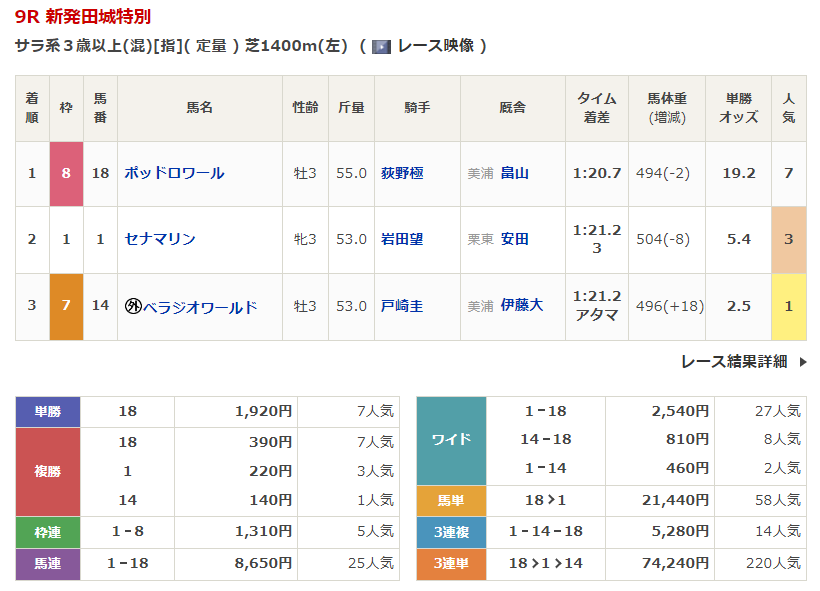Click trainer 畠山 link
This screenshot has width=820, height=591.
click(514, 173)
